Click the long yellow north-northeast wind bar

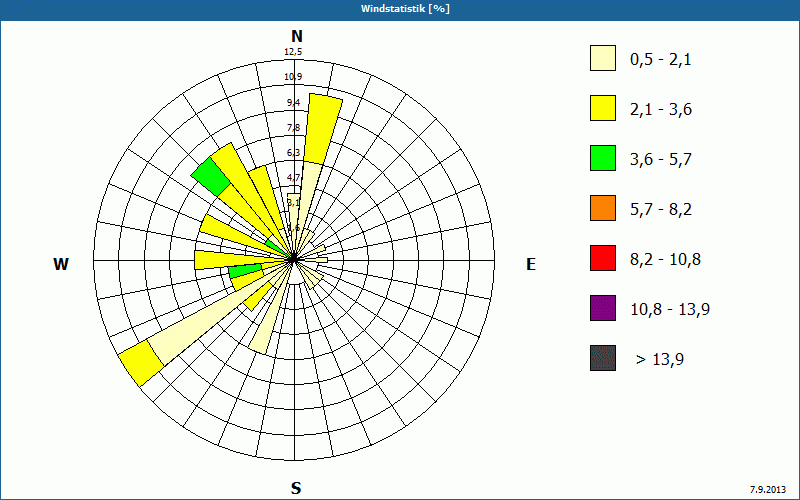point(323,130)
